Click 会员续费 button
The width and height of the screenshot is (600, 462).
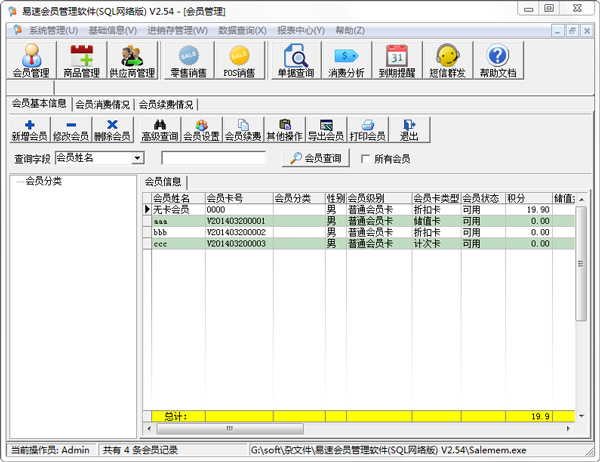243,130
